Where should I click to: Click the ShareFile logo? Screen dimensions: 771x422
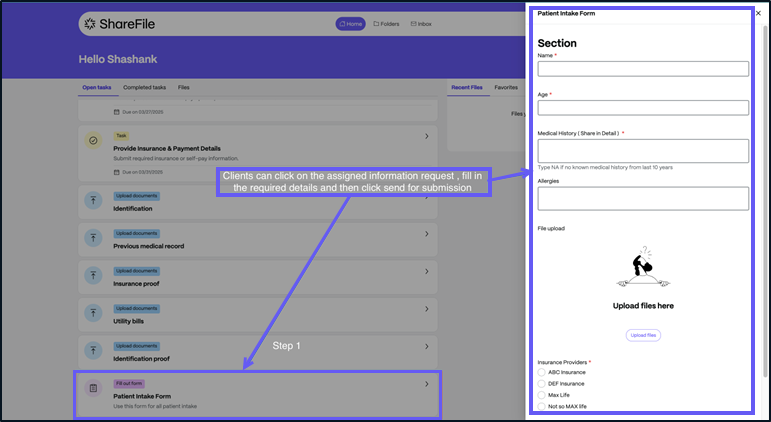point(119,24)
